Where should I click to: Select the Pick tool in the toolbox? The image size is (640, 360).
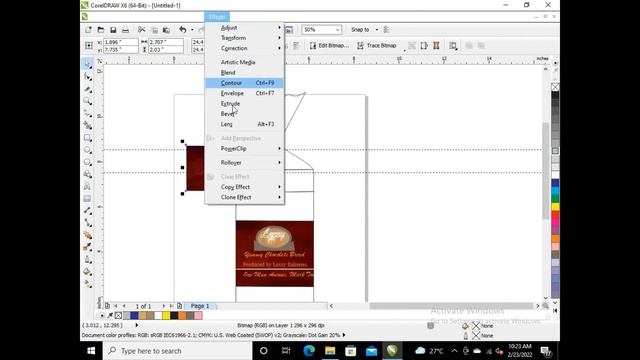(x=87, y=64)
